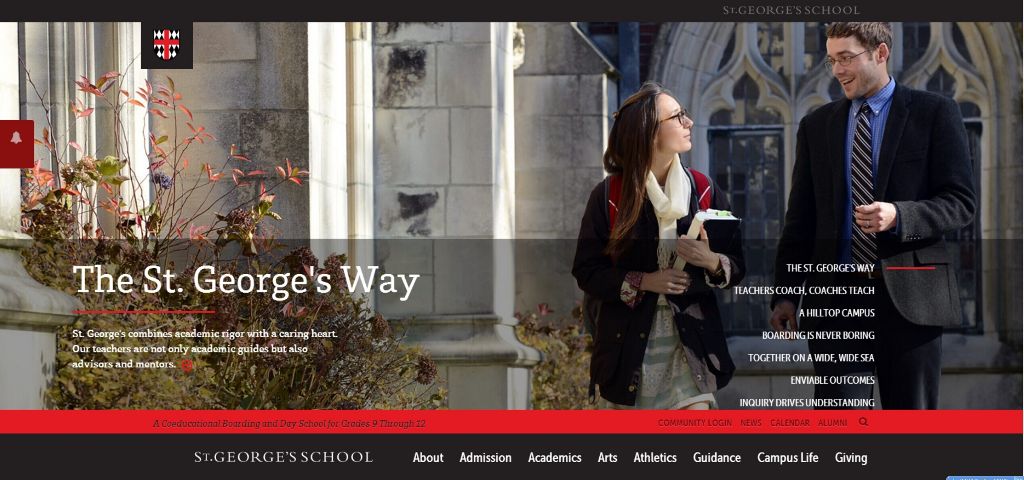
Task: Select The St. George's Way slide
Action: click(x=830, y=268)
